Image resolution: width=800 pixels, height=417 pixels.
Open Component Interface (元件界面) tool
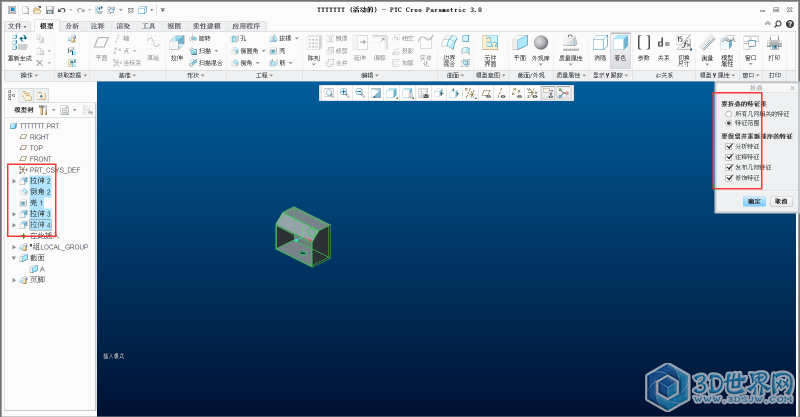click(490, 50)
